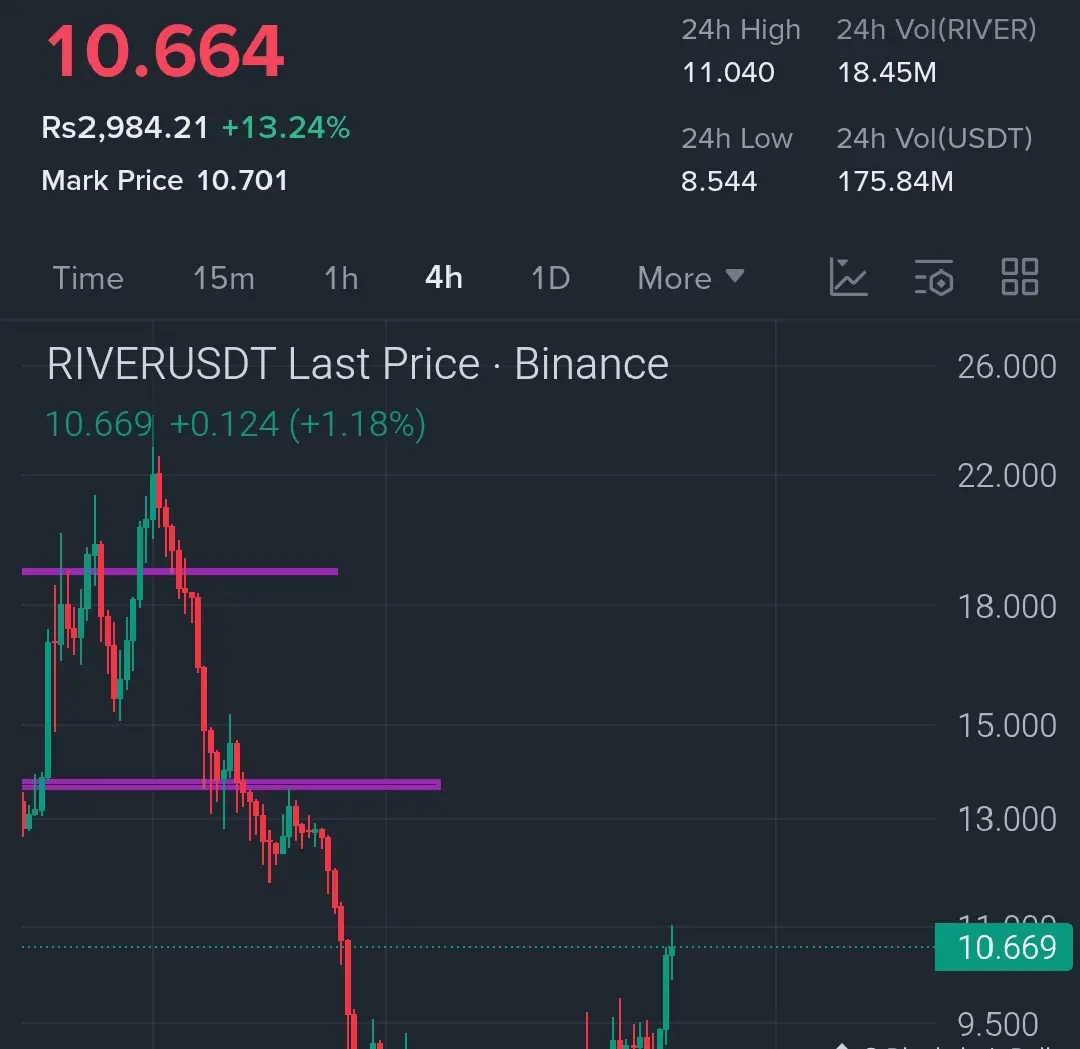Select the 1h timeframe tab

(x=341, y=278)
